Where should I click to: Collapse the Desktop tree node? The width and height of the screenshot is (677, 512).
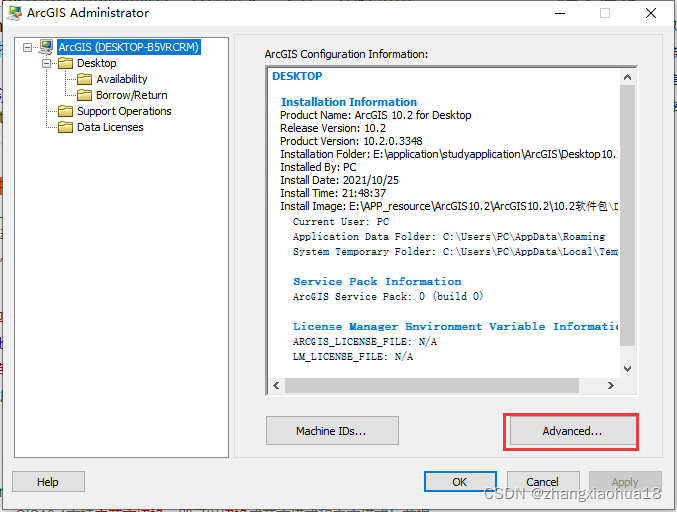[x=46, y=63]
